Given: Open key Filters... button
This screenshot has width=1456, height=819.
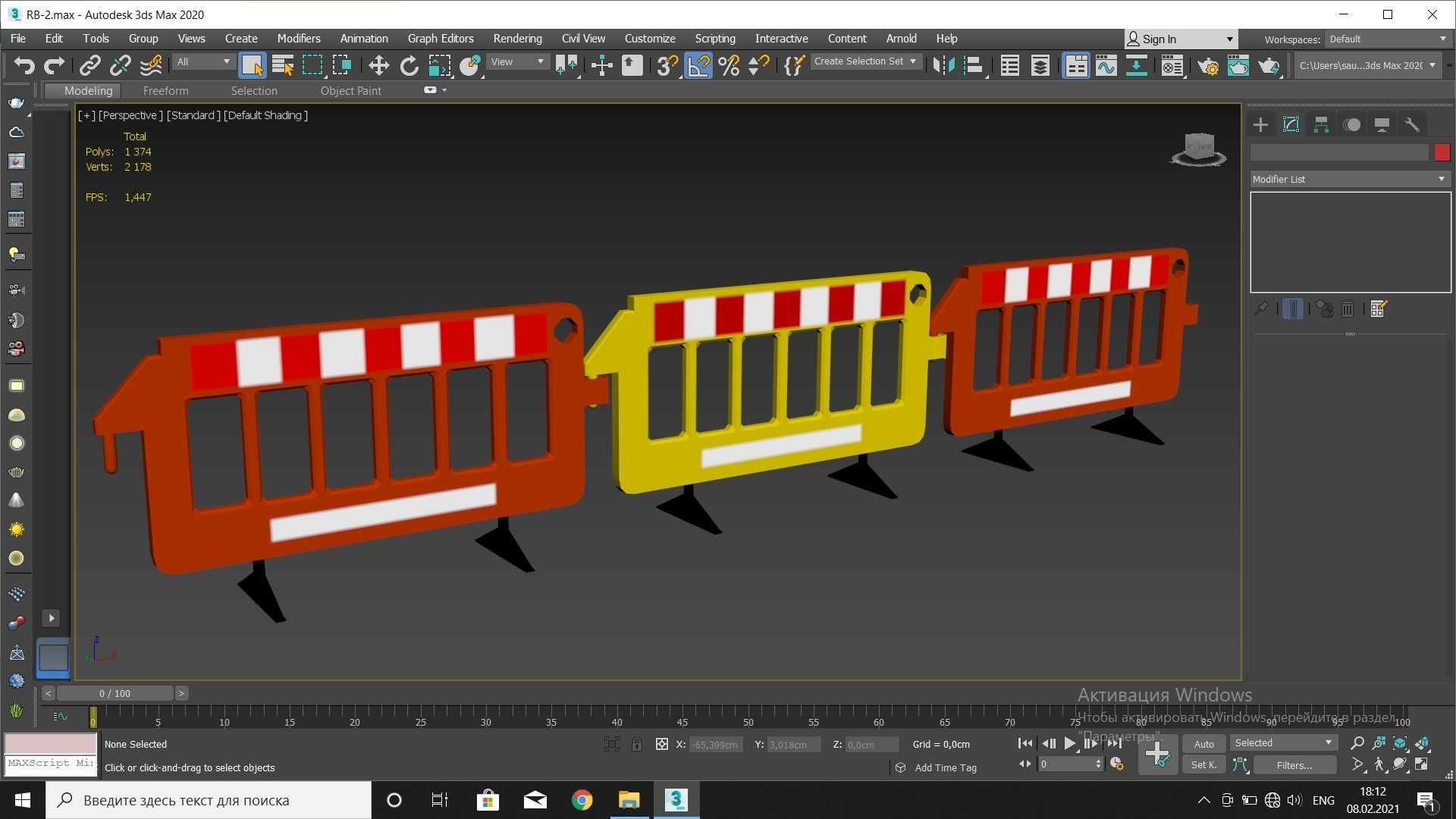Looking at the screenshot, I should [1294, 765].
